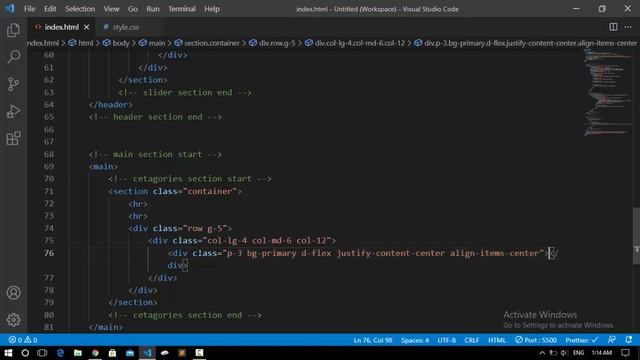Open the Run menu
This screenshot has width=640, height=360.
(153, 9)
